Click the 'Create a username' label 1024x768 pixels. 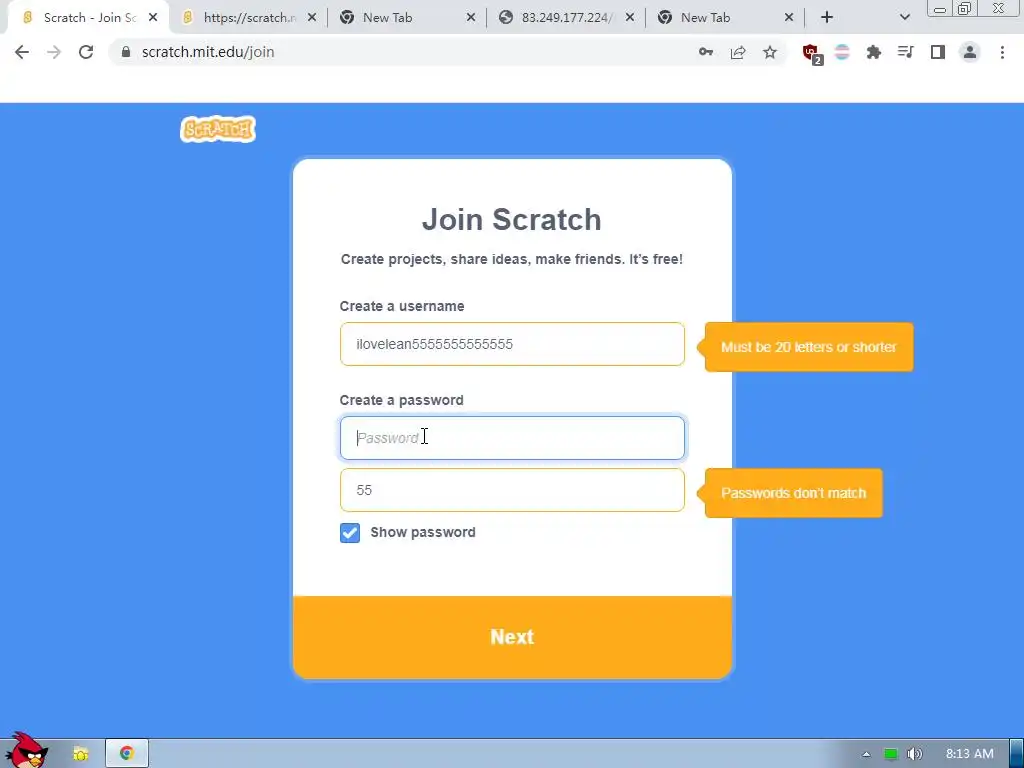(x=402, y=306)
